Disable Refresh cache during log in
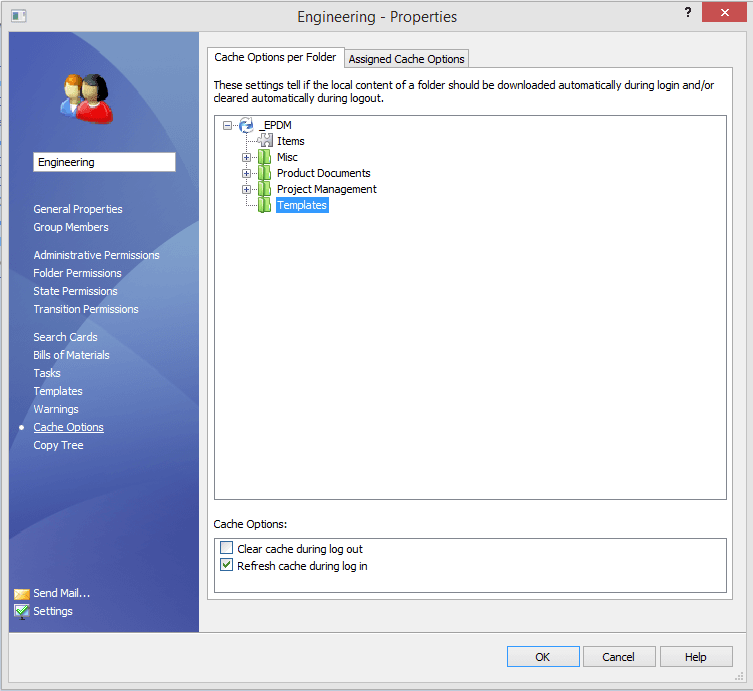Viewport: 753px width, 691px height. (x=227, y=566)
